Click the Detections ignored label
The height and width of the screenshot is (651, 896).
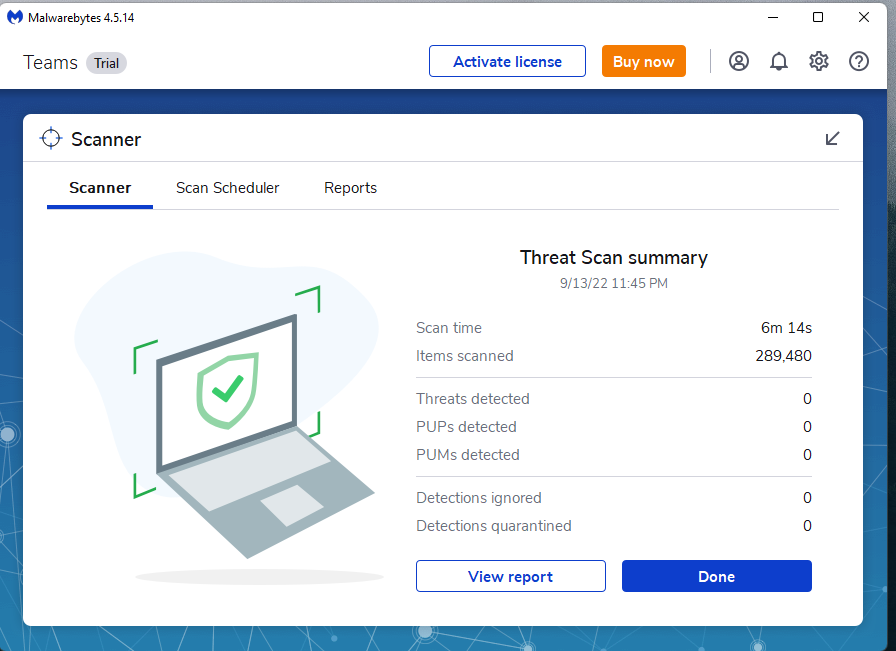(479, 498)
